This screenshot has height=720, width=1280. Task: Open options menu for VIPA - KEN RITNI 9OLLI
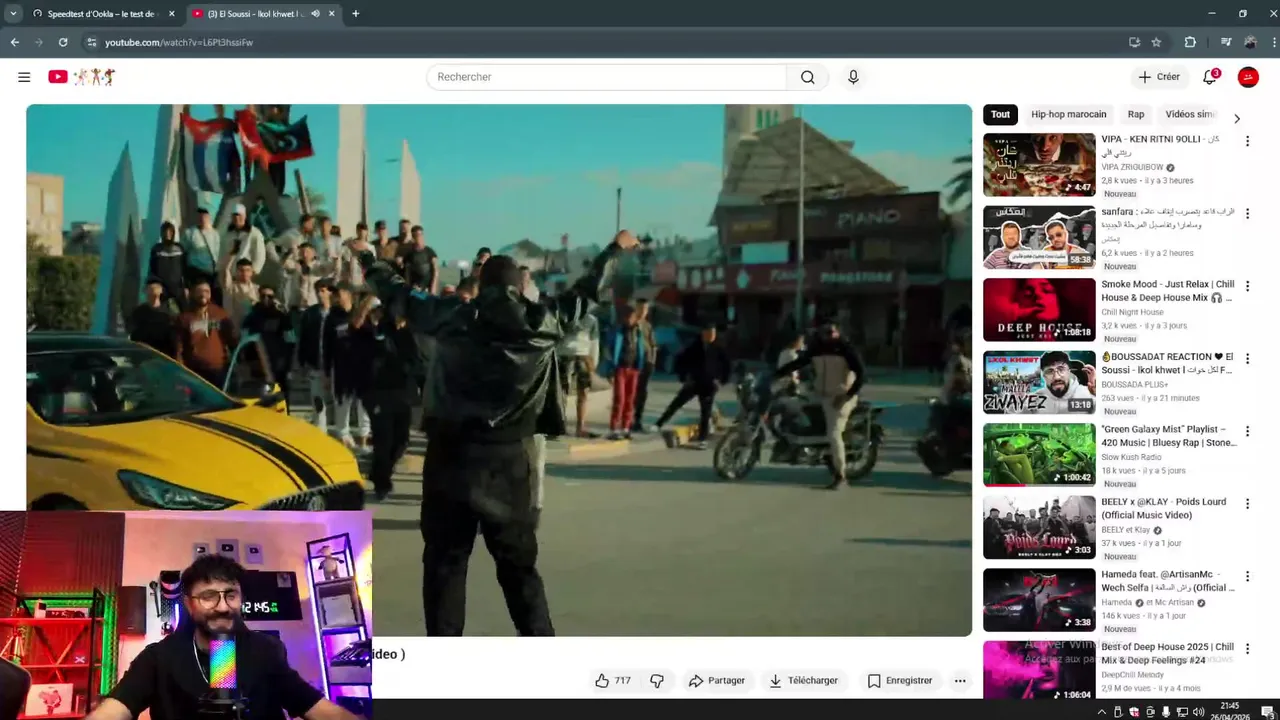click(1247, 141)
